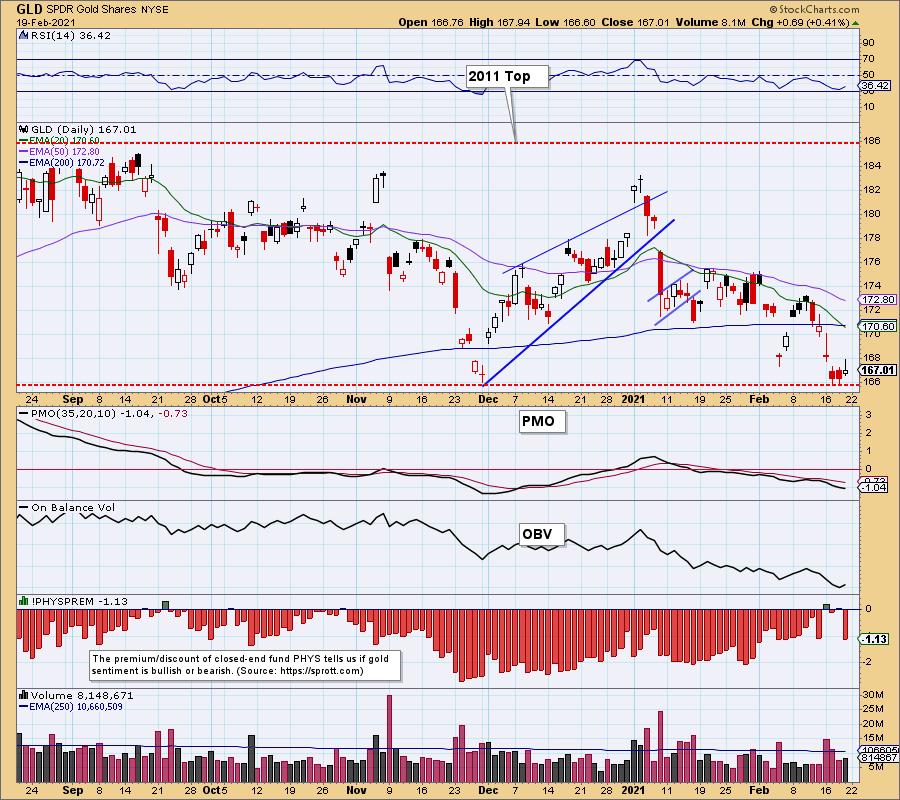Viewport: 900px width, 800px height.
Task: Select the RSI(14) 36.42 indicator label
Action: [71, 35]
